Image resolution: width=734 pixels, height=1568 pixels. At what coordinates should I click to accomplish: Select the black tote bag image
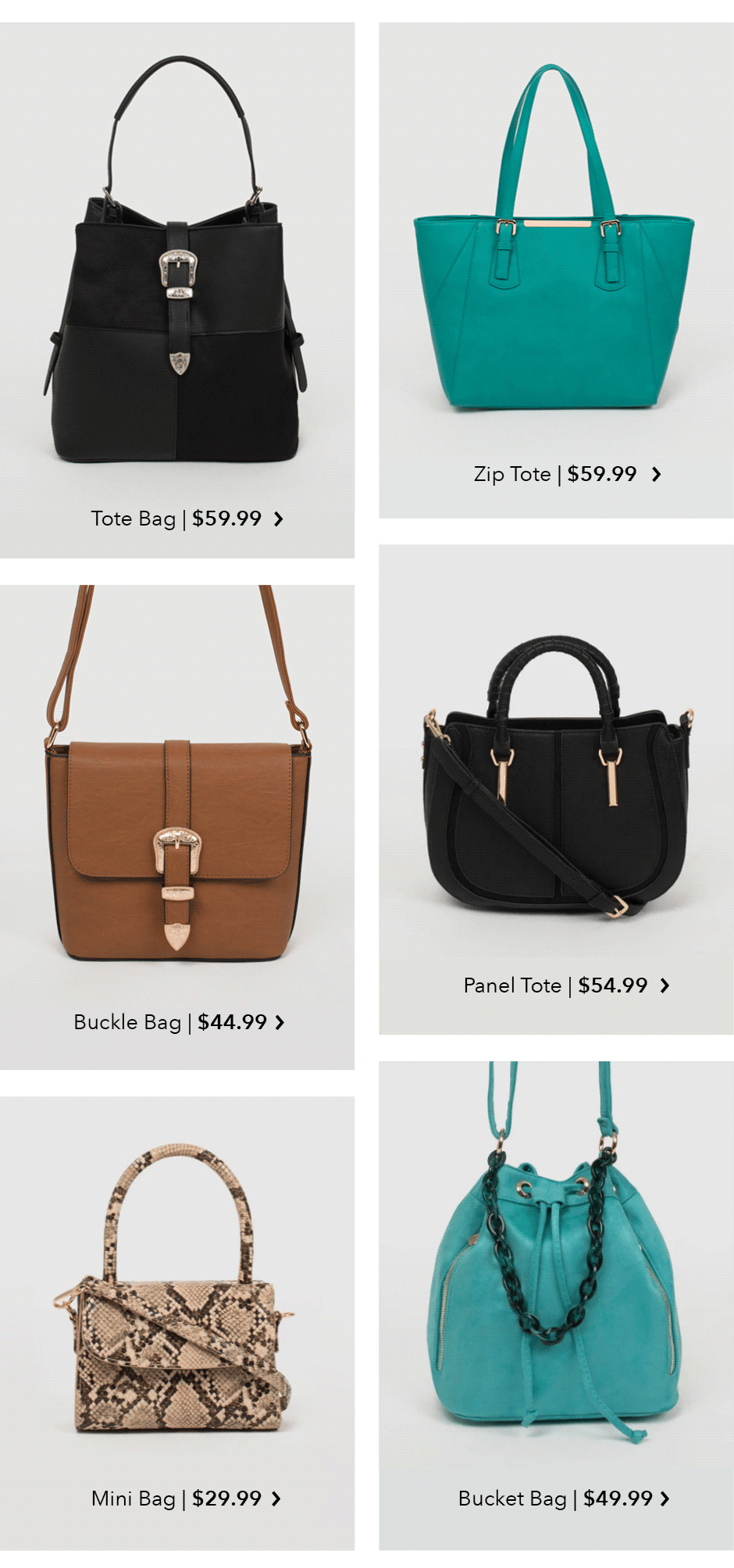pyautogui.click(x=175, y=261)
